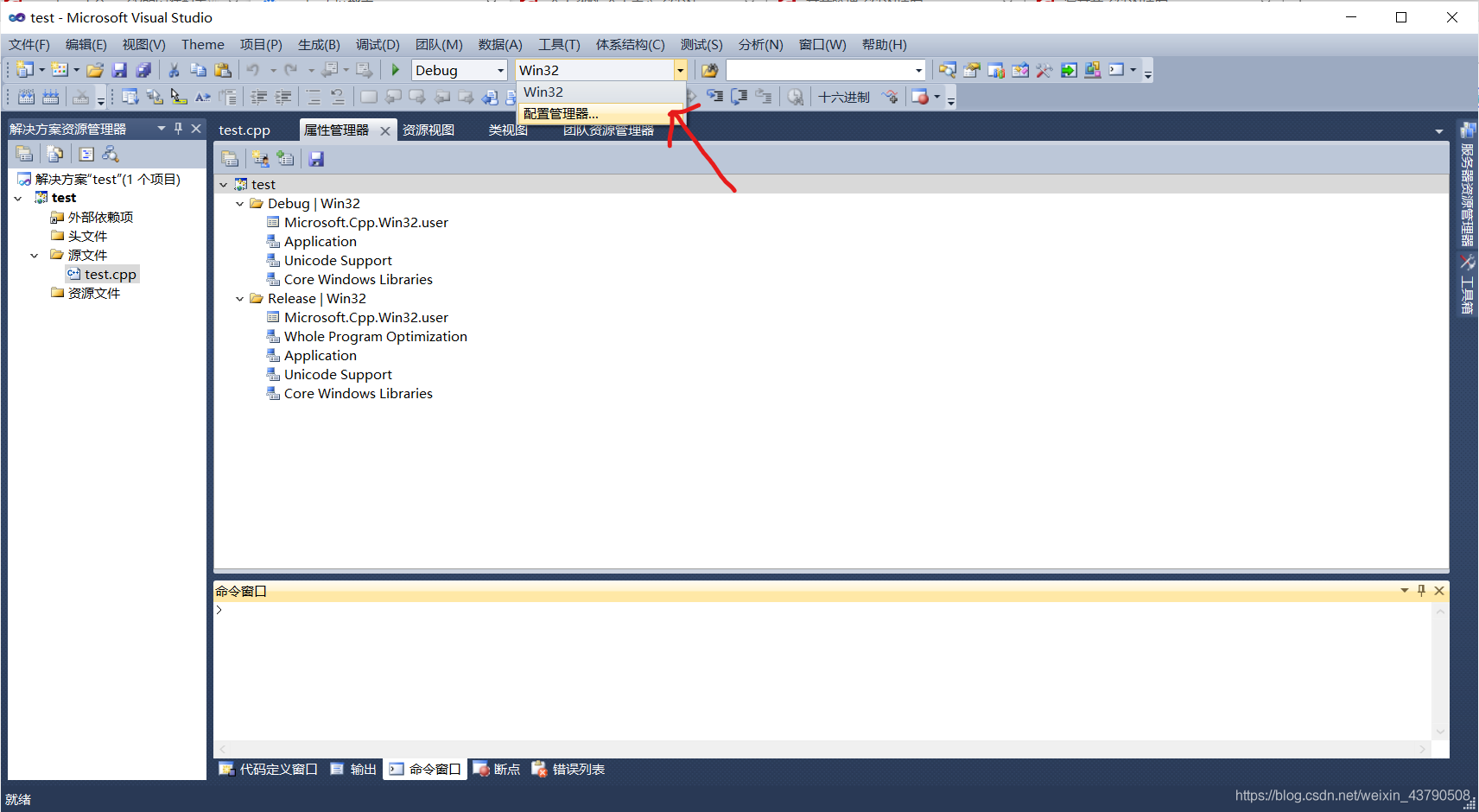This screenshot has width=1479, height=812.
Task: Collapse the Release | Win32 node
Action: pos(240,299)
